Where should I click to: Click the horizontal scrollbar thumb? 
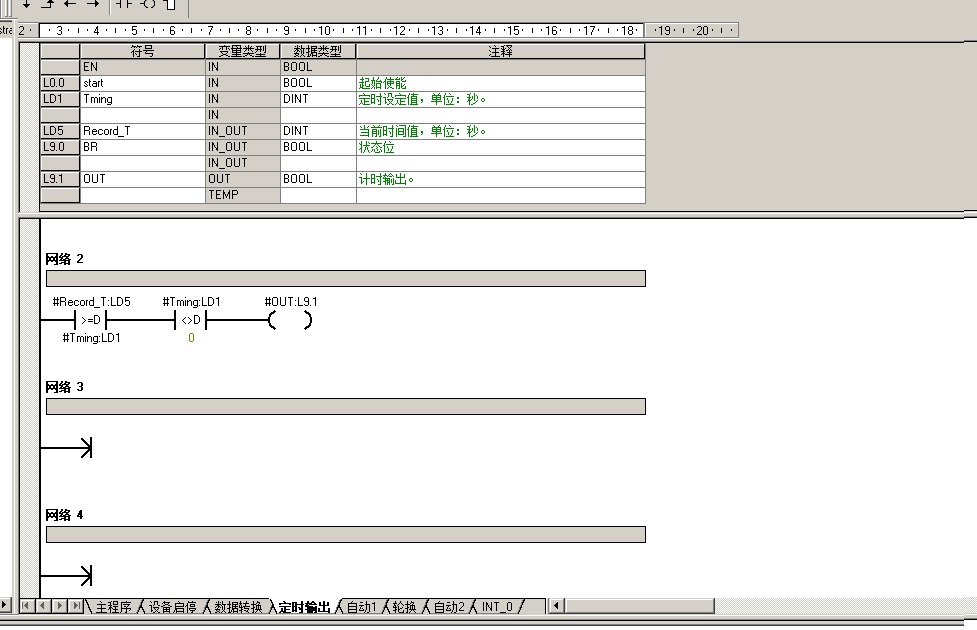(x=639, y=605)
